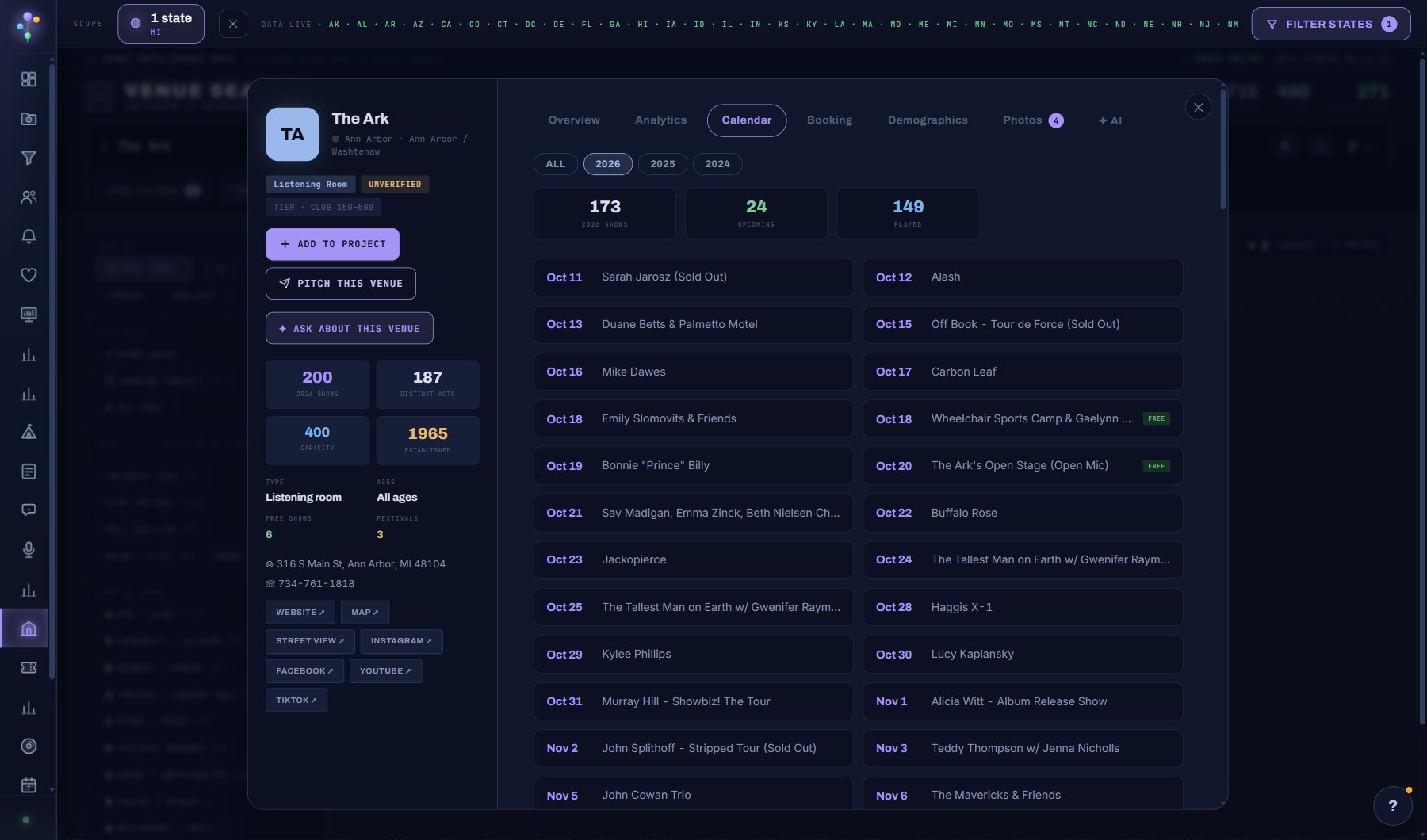Click the app logo in the top-left corner
Image resolution: width=1427 pixels, height=840 pixels.
click(x=28, y=25)
